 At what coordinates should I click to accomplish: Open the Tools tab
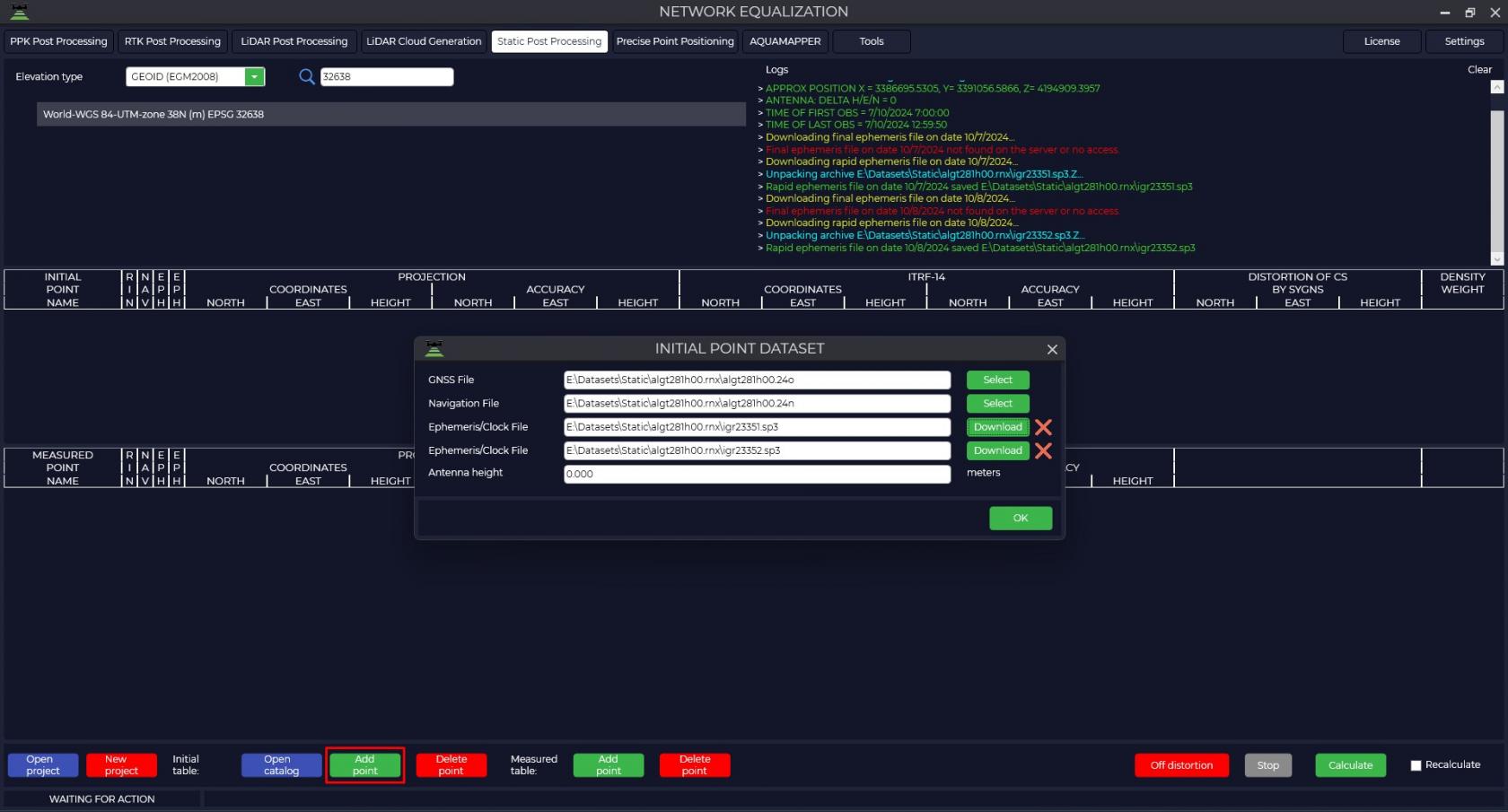pyautogui.click(x=872, y=41)
